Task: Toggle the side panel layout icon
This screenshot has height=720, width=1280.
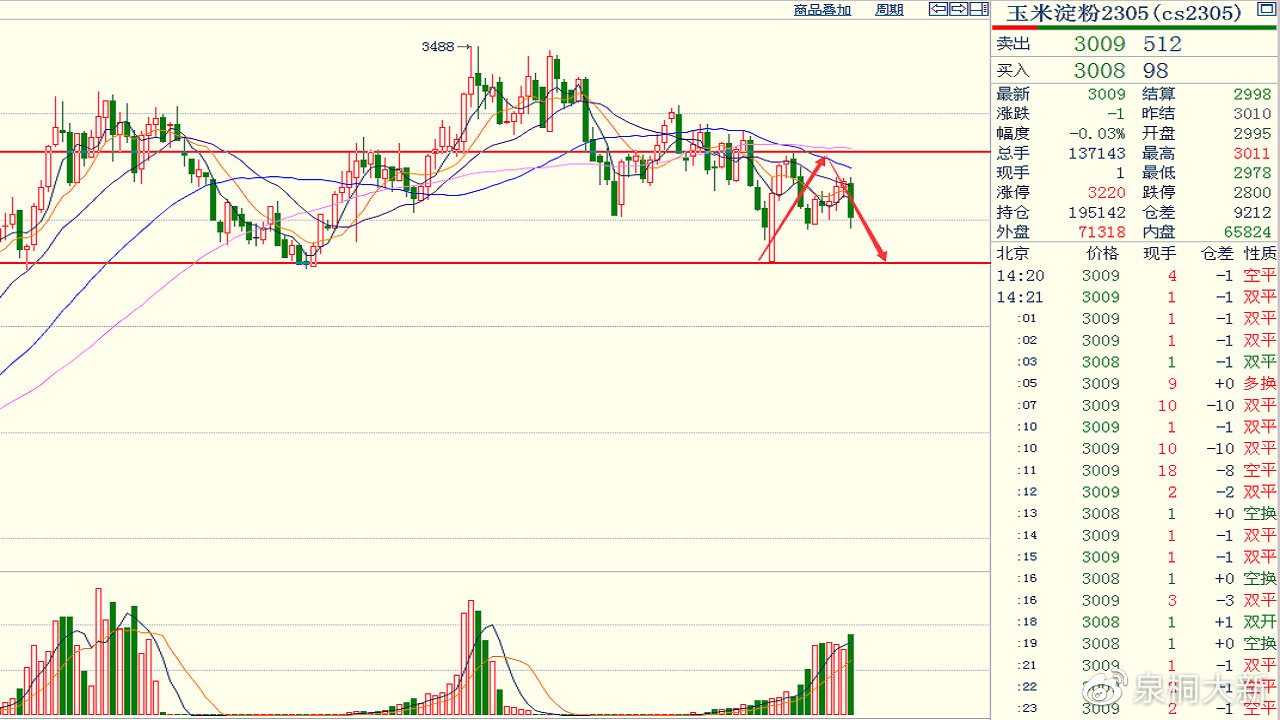Action: [x=979, y=9]
